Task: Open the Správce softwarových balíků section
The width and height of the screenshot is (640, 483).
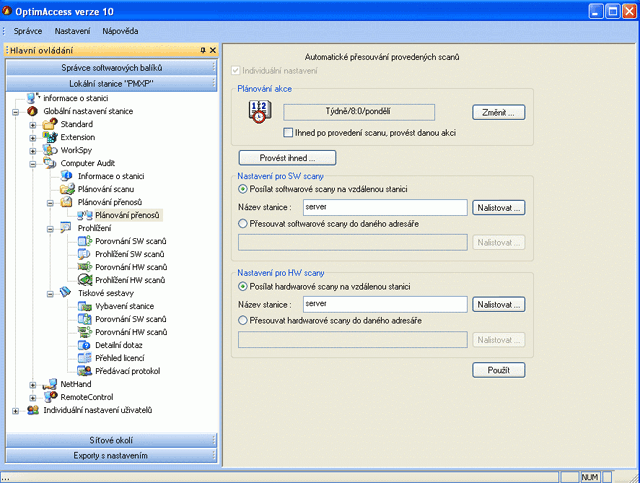Action: click(111, 67)
